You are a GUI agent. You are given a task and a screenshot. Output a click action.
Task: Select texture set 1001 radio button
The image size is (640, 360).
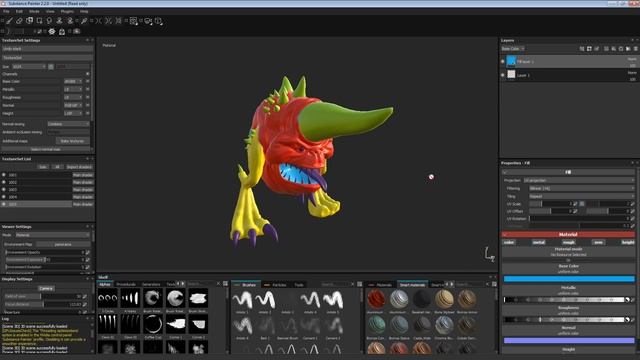[4, 175]
